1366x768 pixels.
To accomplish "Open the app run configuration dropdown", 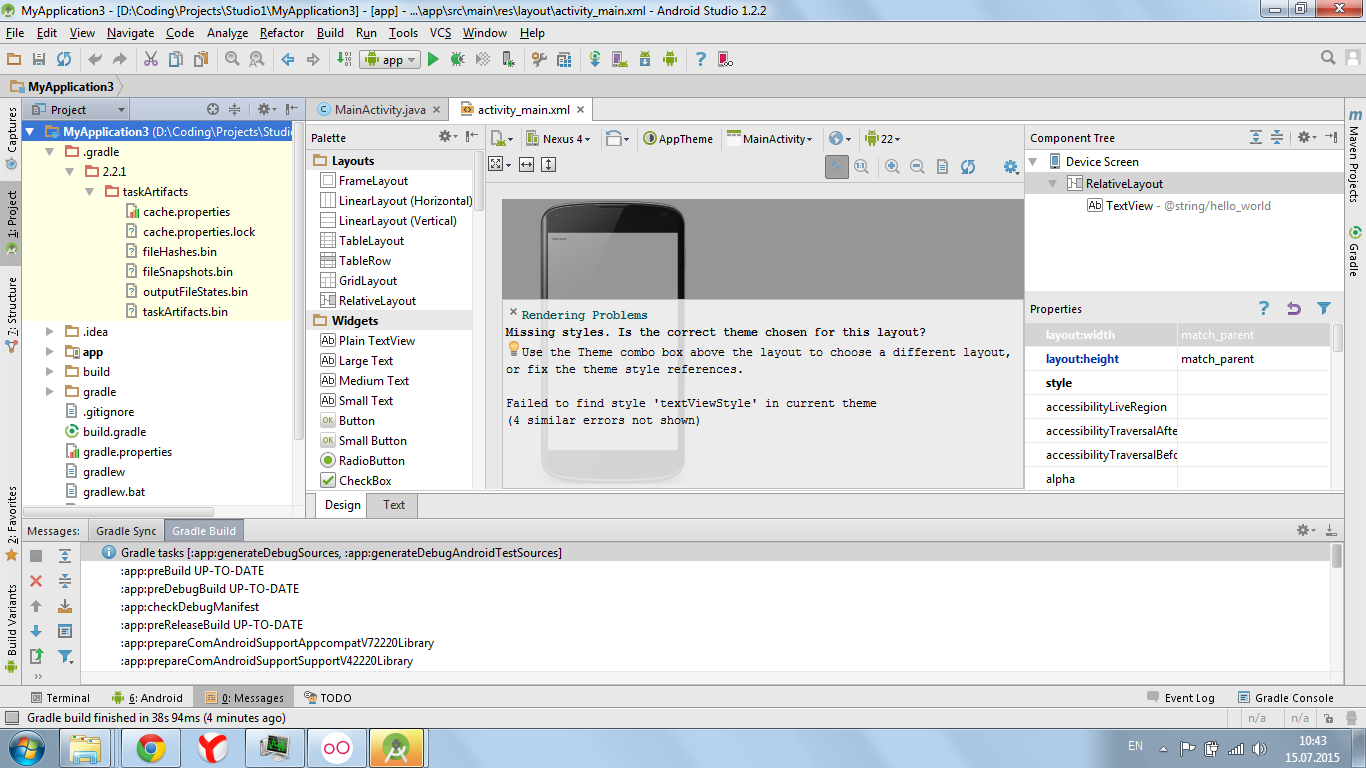I will coord(389,60).
